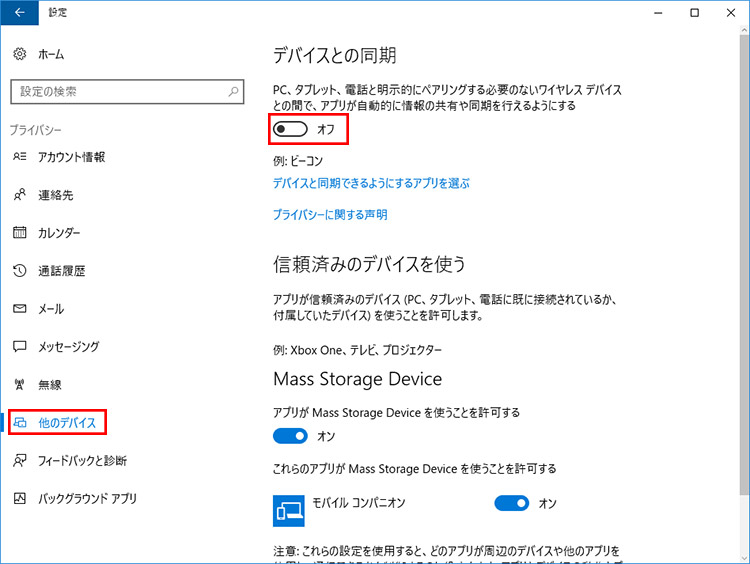Select メッセージング in the sidebar

[69, 347]
